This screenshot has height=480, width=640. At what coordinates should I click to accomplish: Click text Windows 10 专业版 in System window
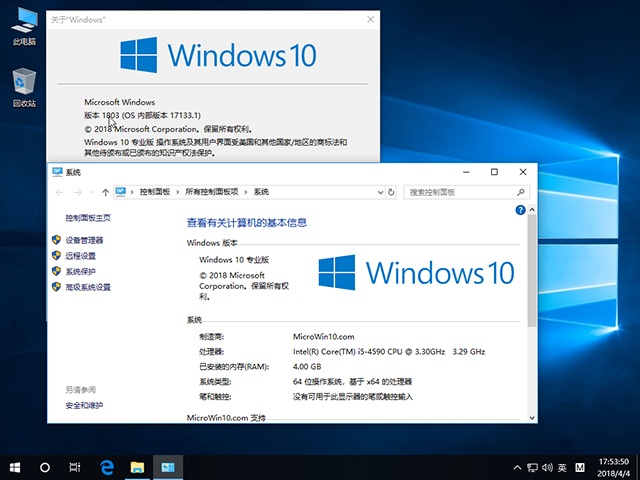(x=234, y=260)
